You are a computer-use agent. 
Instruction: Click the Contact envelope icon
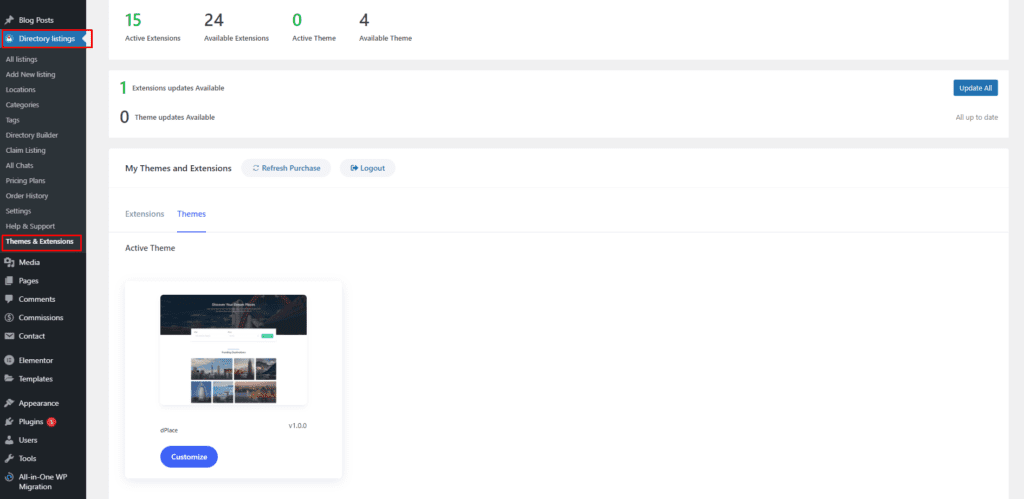point(9,336)
